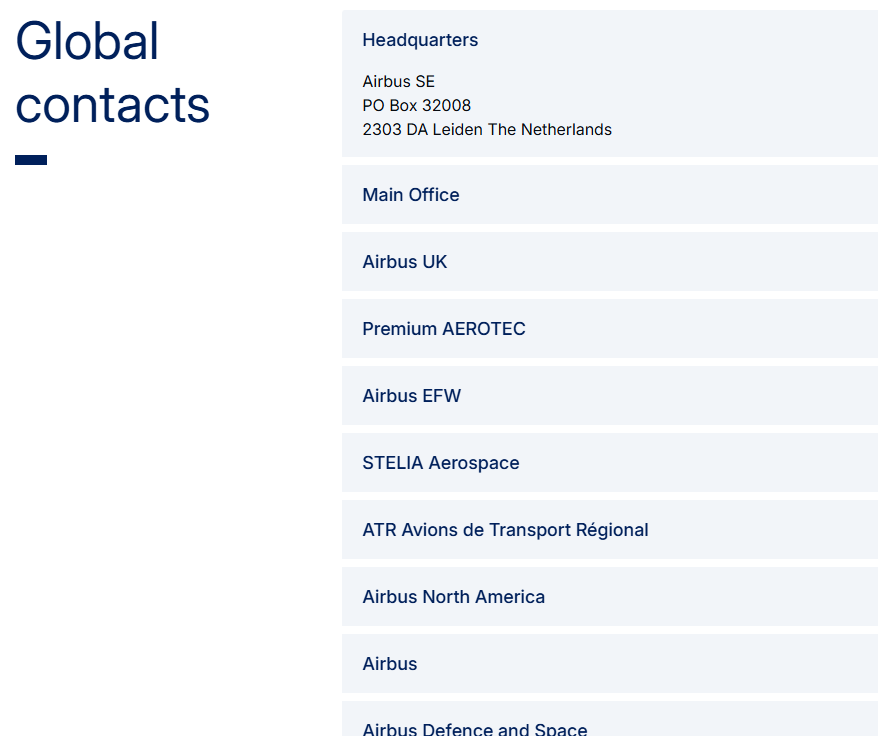Show STELIA Aerospace contact details

[x=441, y=463]
